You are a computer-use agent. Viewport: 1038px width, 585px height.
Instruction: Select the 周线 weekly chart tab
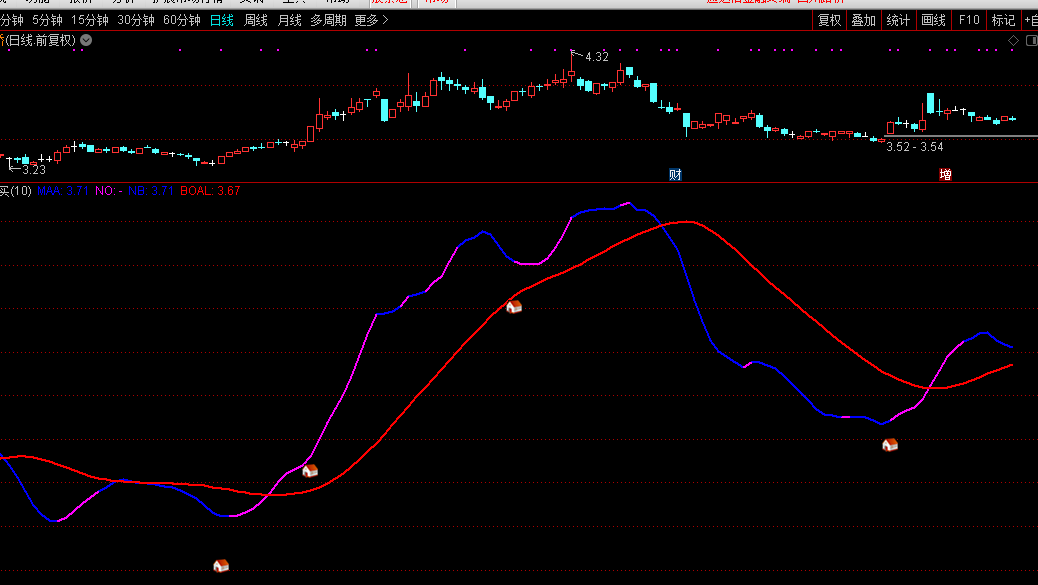(256, 20)
